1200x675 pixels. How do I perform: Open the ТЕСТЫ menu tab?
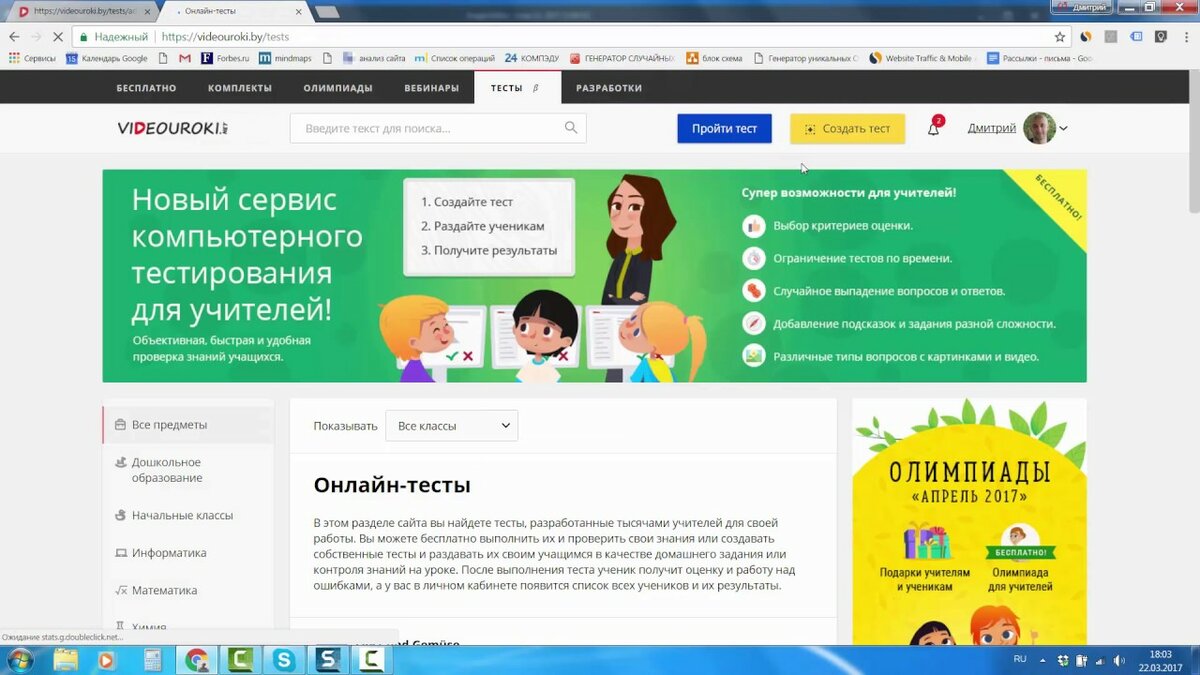[x=517, y=88]
